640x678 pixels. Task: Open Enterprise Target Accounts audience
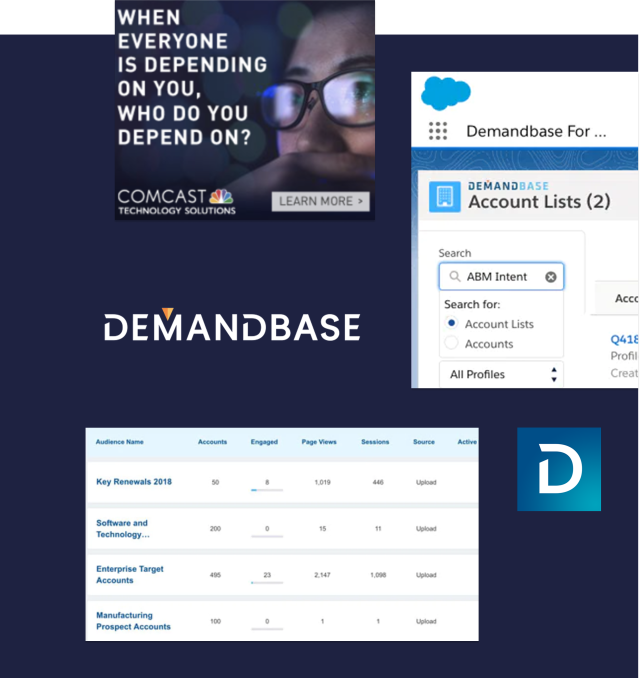(130, 575)
